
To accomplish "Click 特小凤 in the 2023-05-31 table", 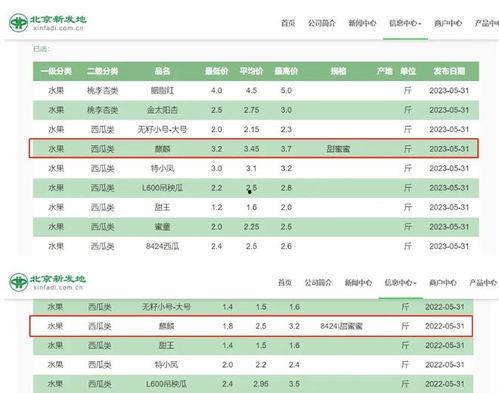I will [162, 168].
